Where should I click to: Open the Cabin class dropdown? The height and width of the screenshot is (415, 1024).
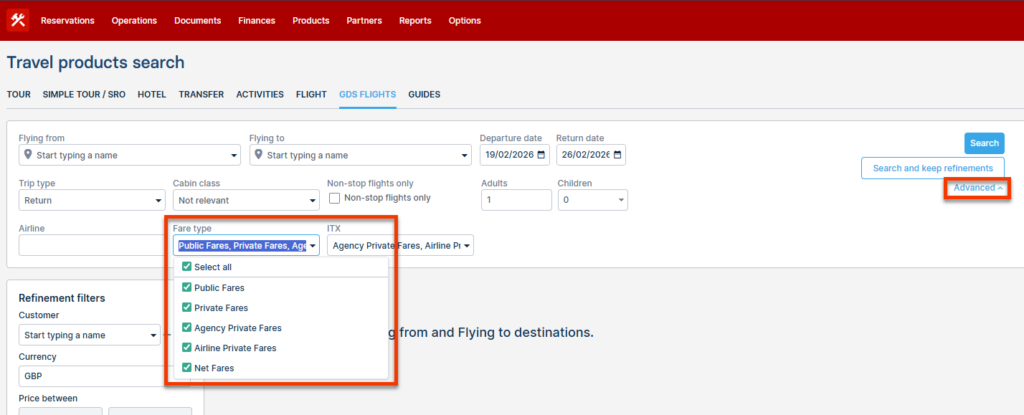(x=245, y=200)
